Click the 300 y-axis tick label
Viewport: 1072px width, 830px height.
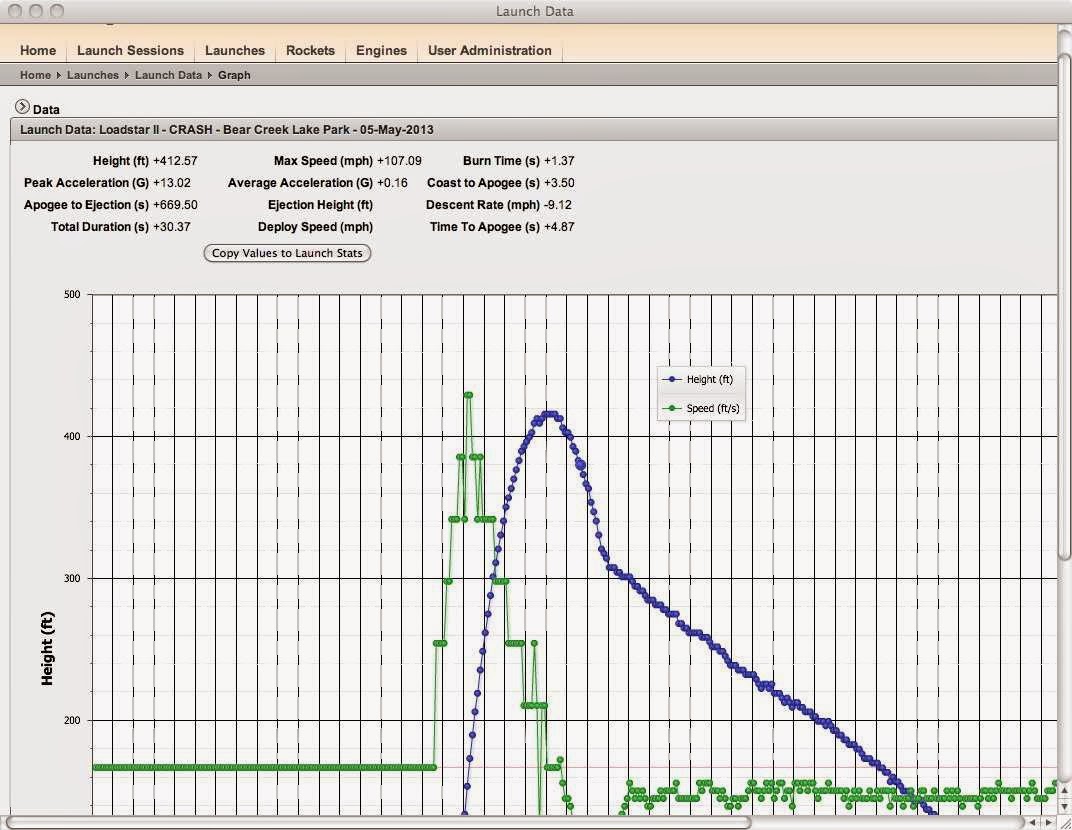click(x=72, y=578)
